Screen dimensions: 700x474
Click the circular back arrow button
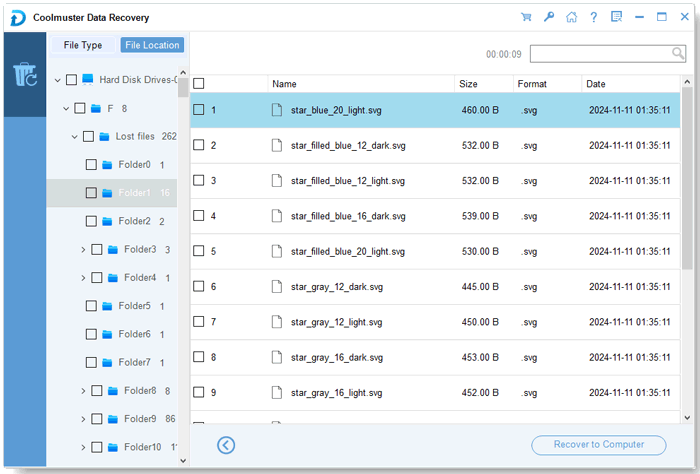point(226,445)
